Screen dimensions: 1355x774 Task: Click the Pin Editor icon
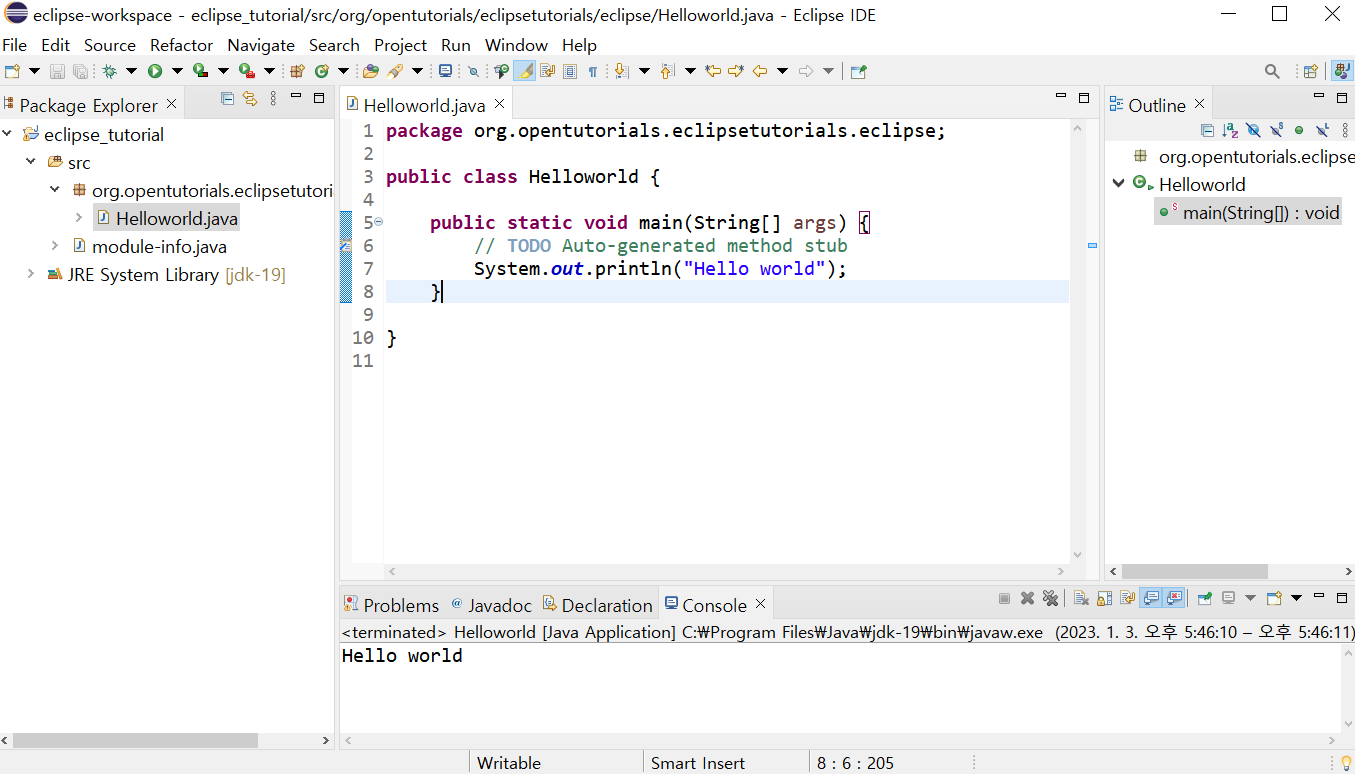point(858,71)
